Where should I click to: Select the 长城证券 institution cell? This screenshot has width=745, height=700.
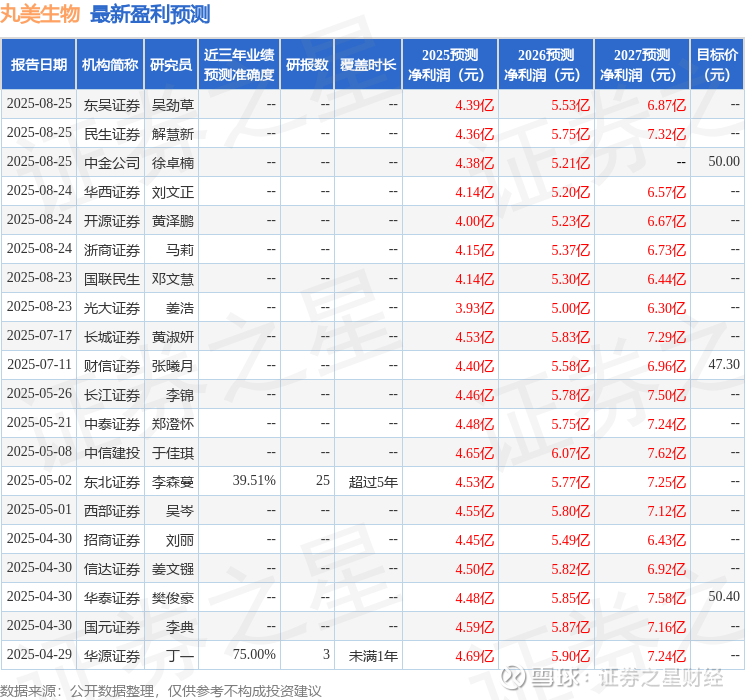click(112, 337)
